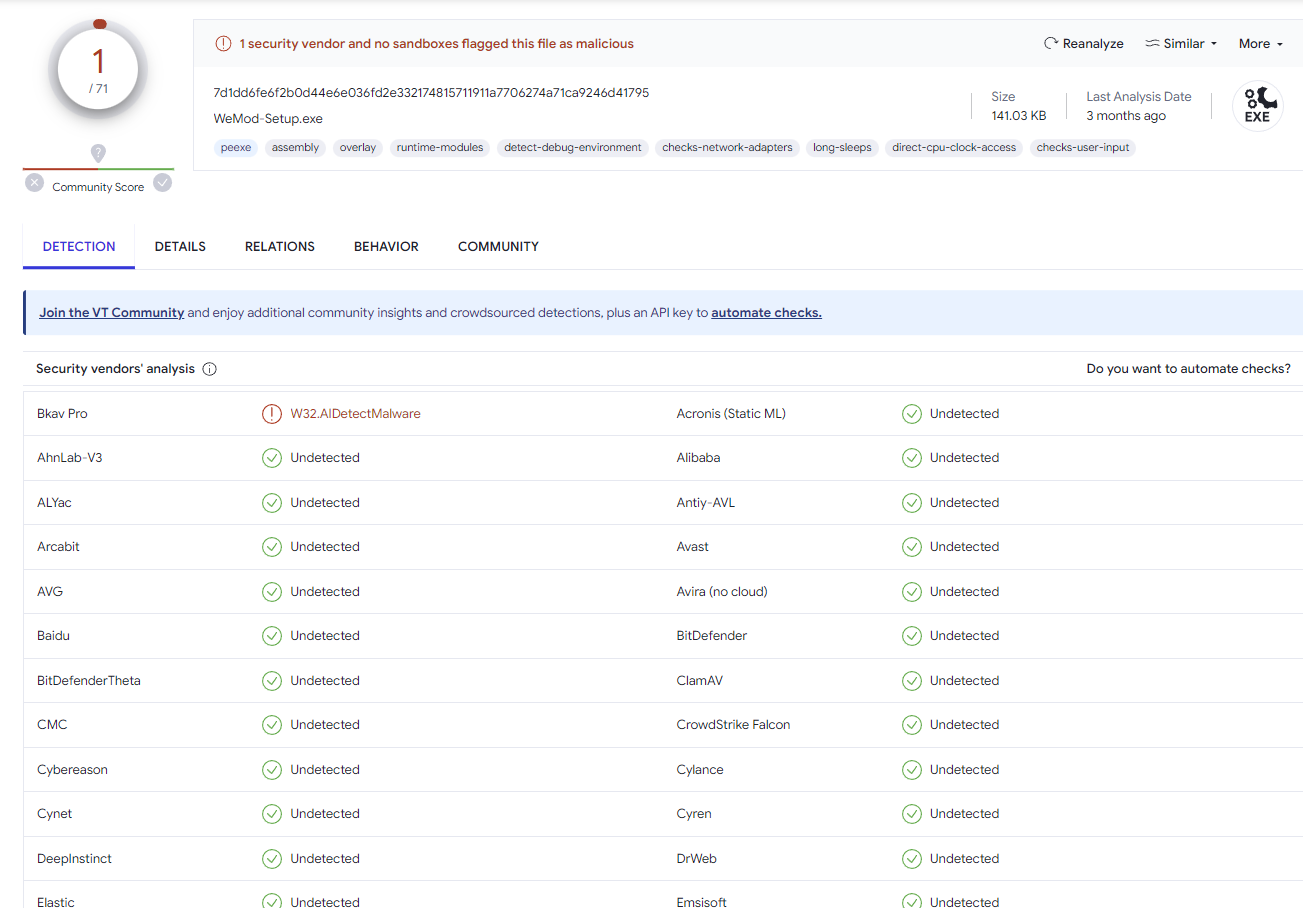
Task: Switch to the COMMUNITY tab
Action: tap(498, 246)
